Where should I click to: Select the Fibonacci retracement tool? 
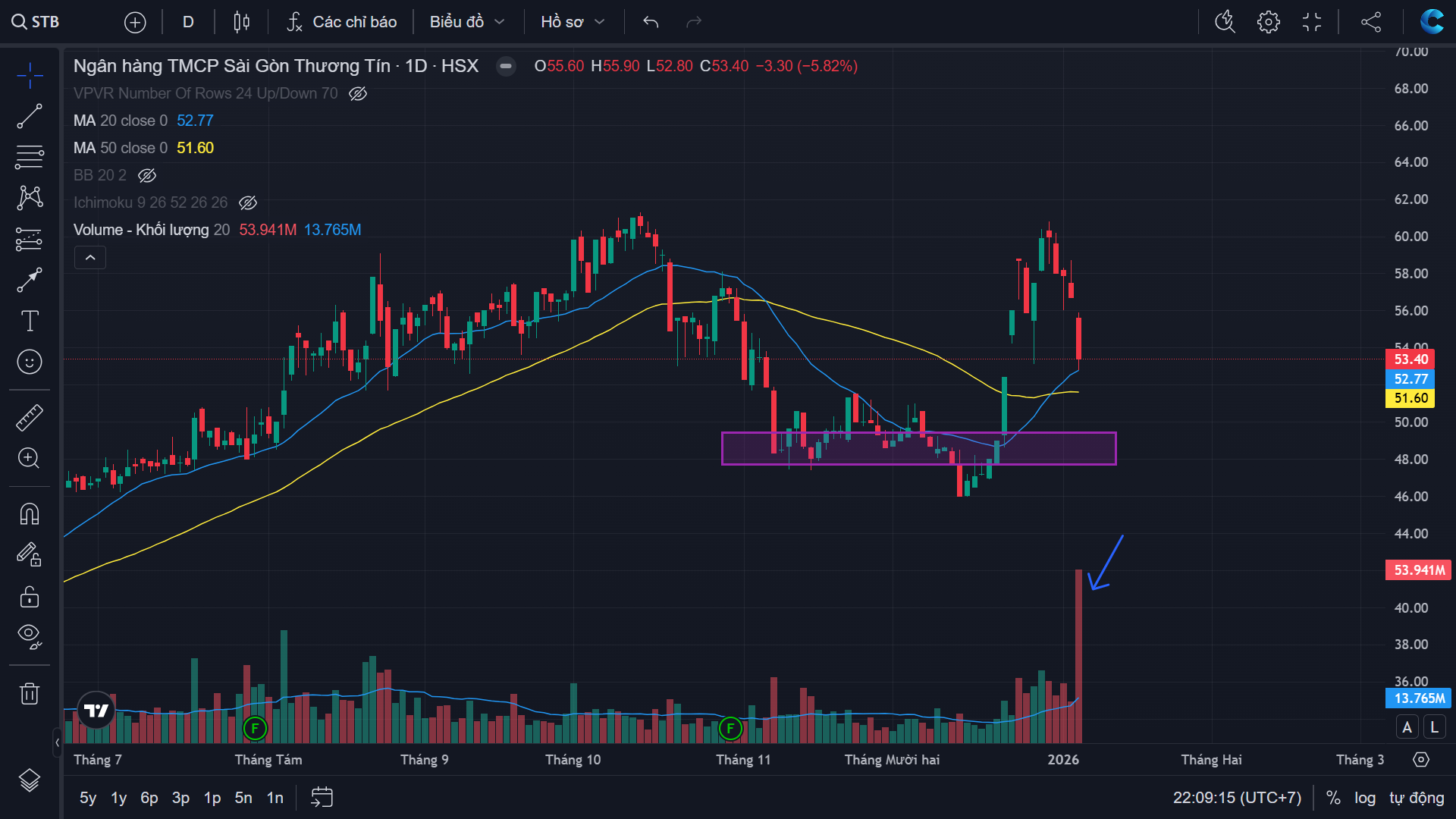30,157
